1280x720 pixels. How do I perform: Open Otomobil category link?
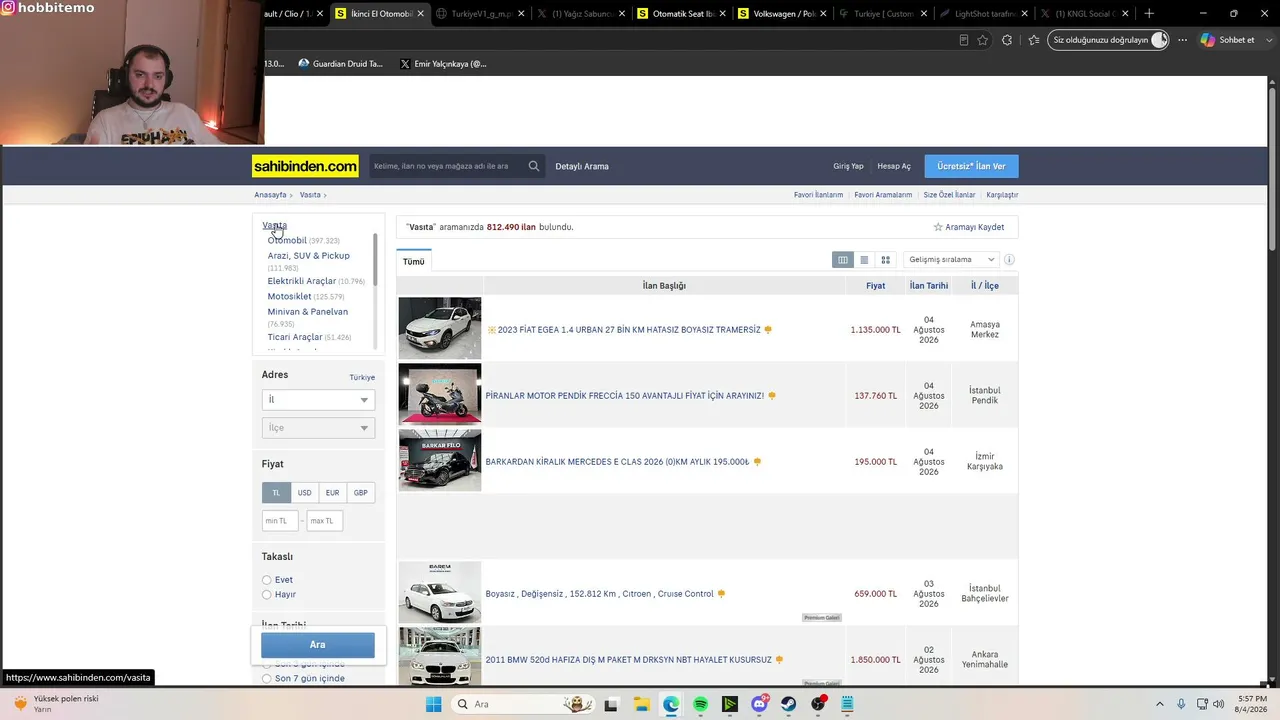[287, 241]
